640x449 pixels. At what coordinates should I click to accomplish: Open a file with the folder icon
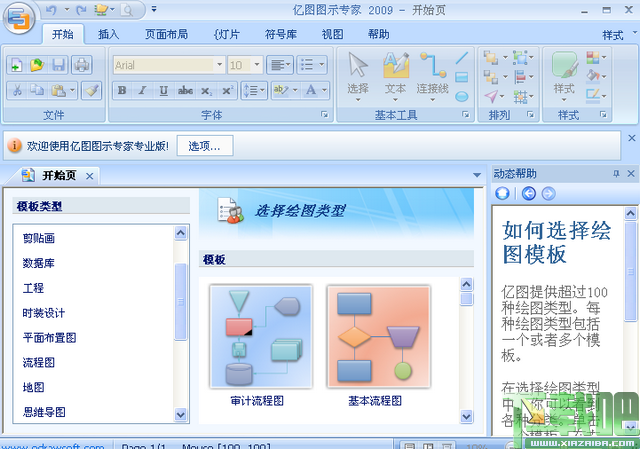(x=37, y=65)
